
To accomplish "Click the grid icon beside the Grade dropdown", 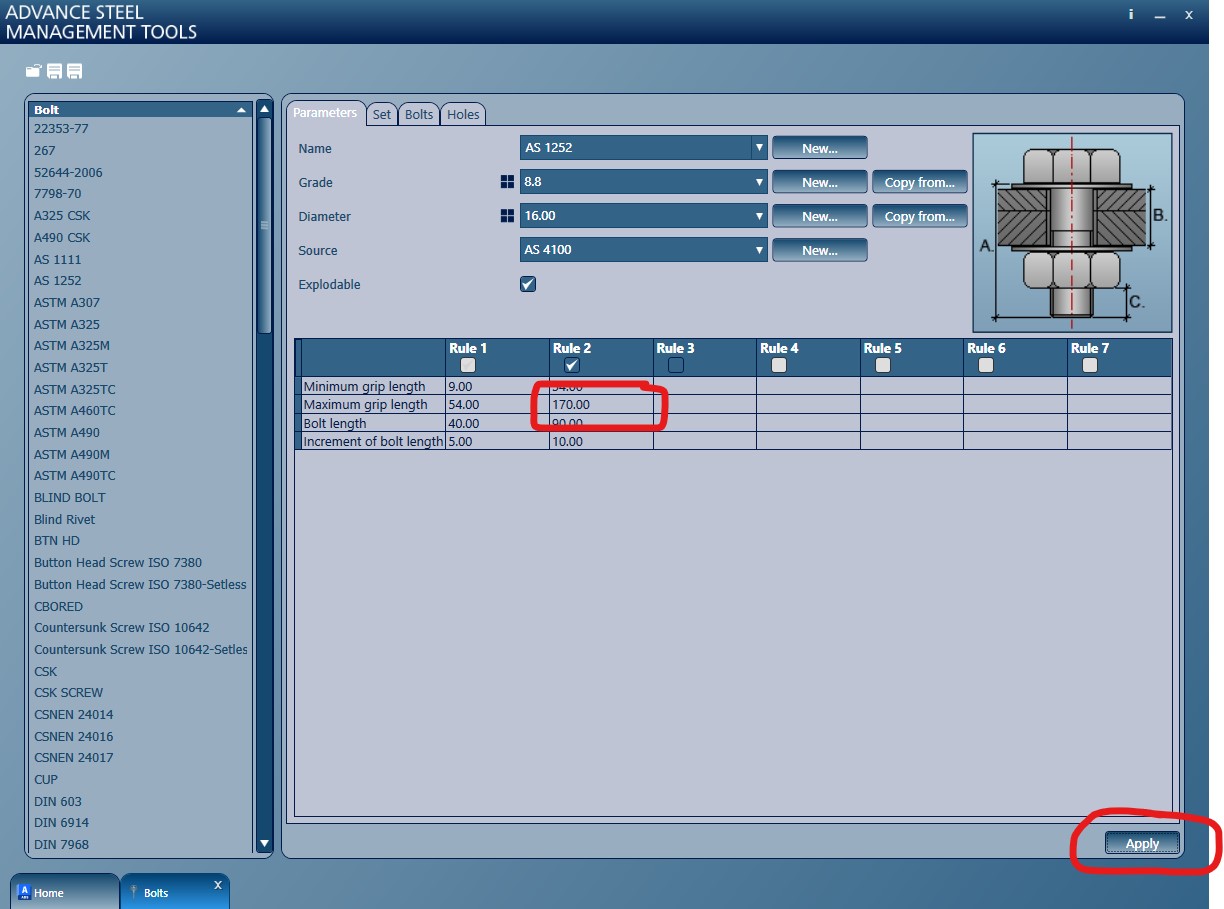I will [507, 182].
